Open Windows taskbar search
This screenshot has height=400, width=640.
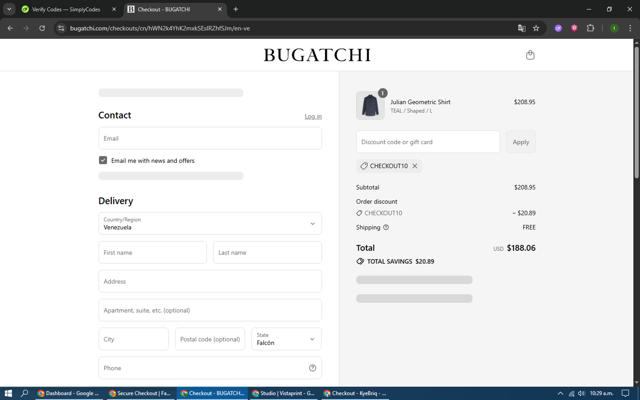[x=24, y=393]
